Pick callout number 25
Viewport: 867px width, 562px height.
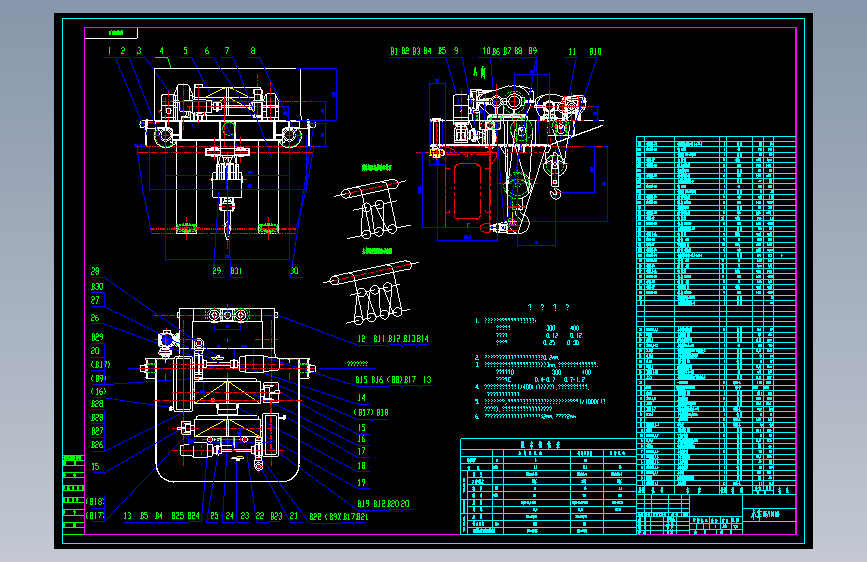(x=215, y=516)
